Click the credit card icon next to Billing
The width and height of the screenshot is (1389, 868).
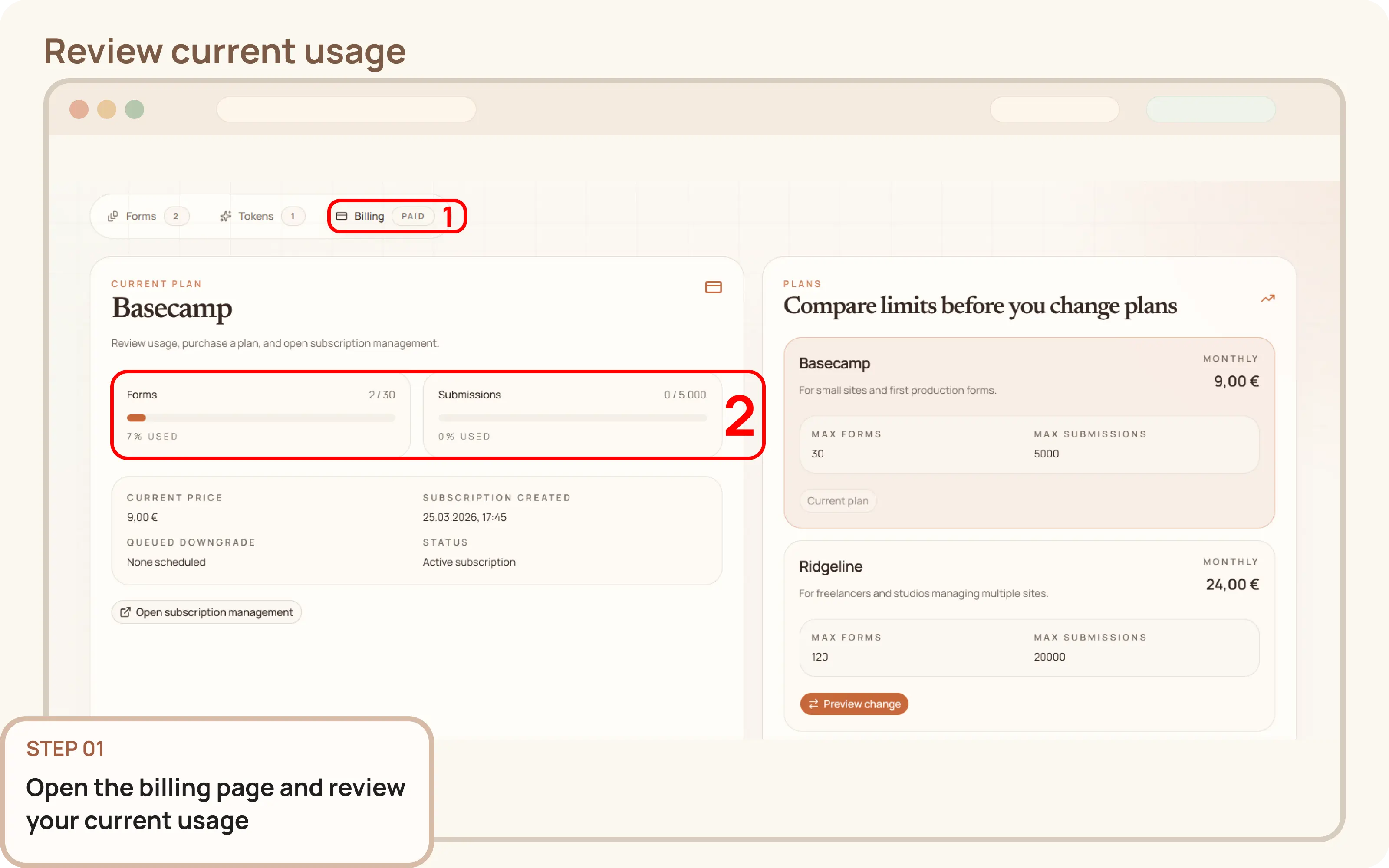pos(342,216)
